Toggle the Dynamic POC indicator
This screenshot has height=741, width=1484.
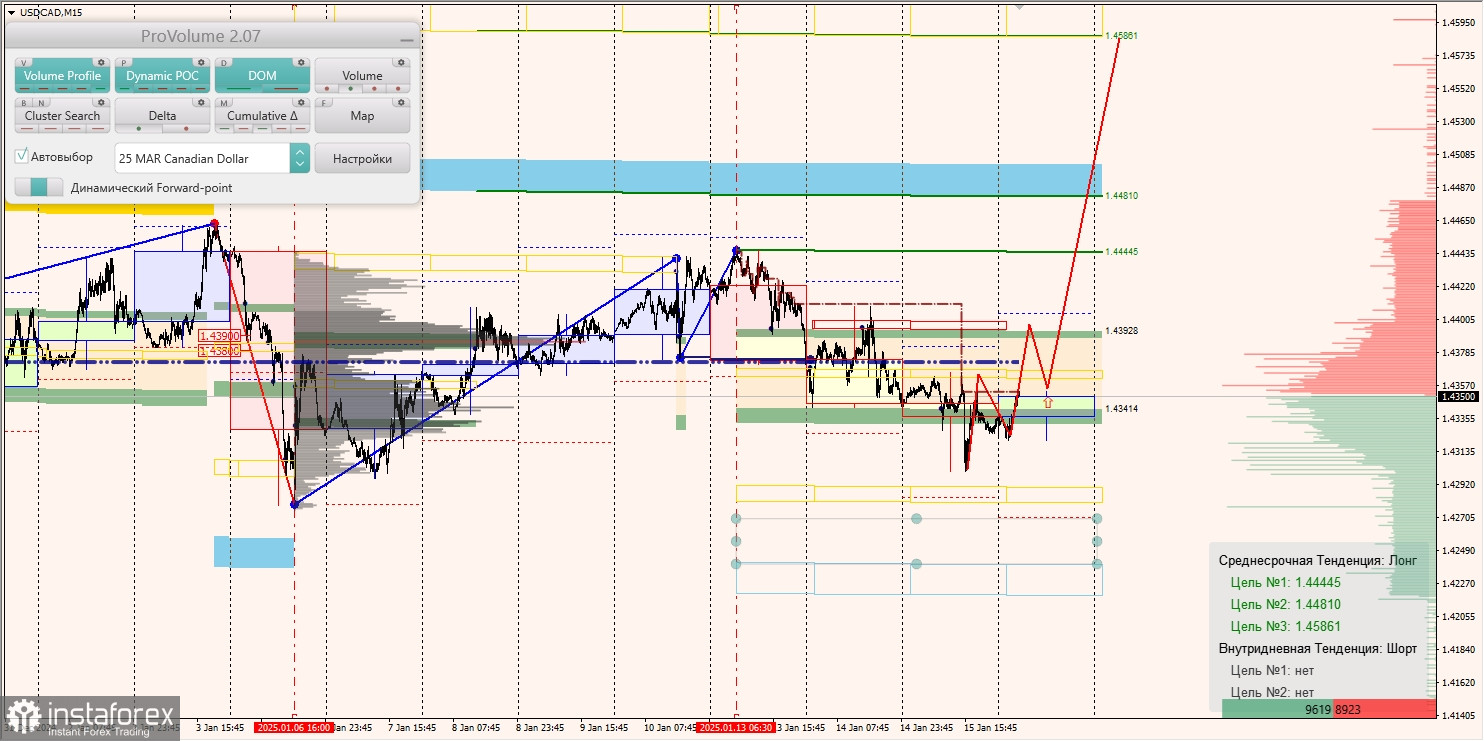click(x=162, y=76)
